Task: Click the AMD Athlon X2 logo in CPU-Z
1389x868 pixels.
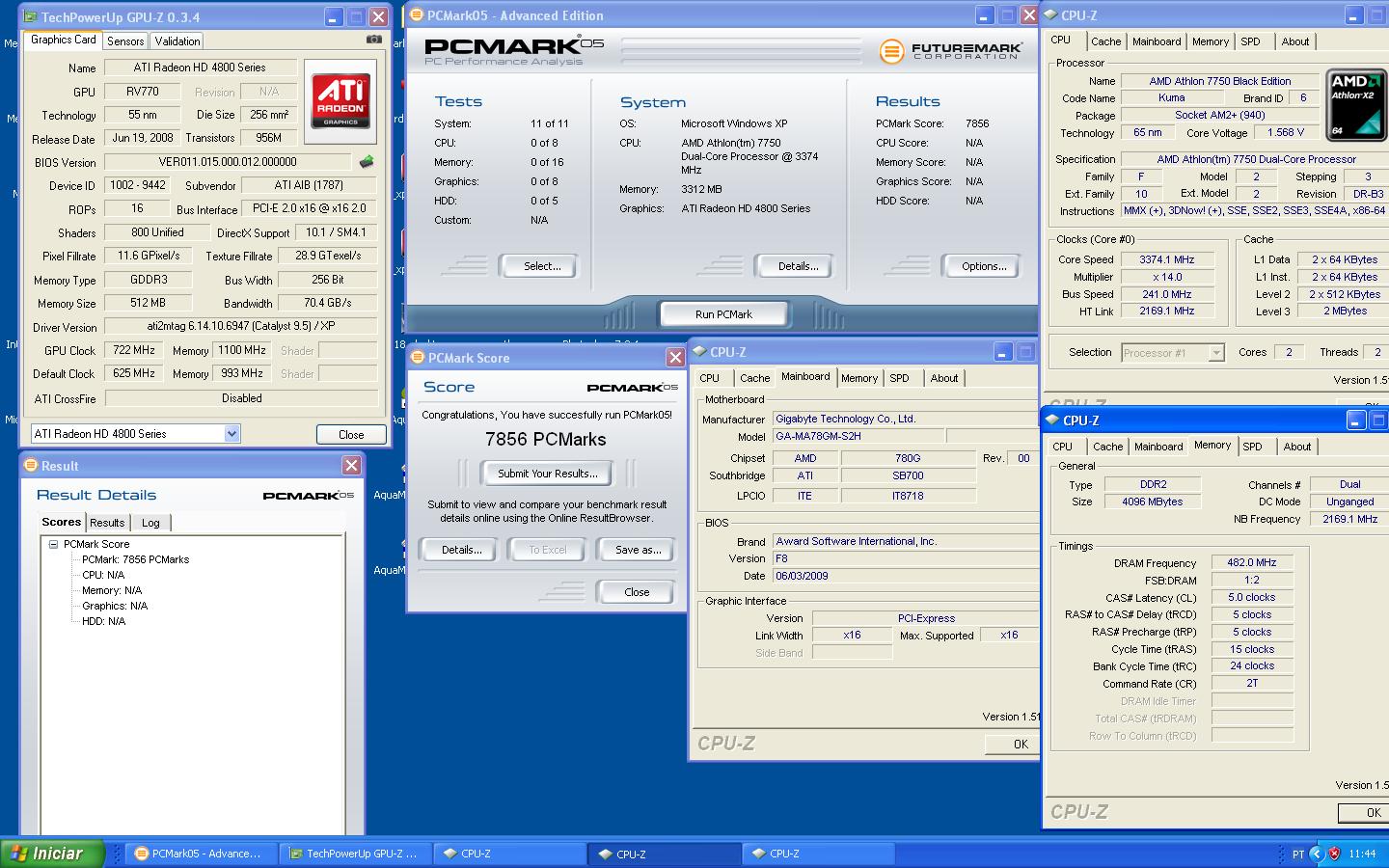Action: 1355,104
